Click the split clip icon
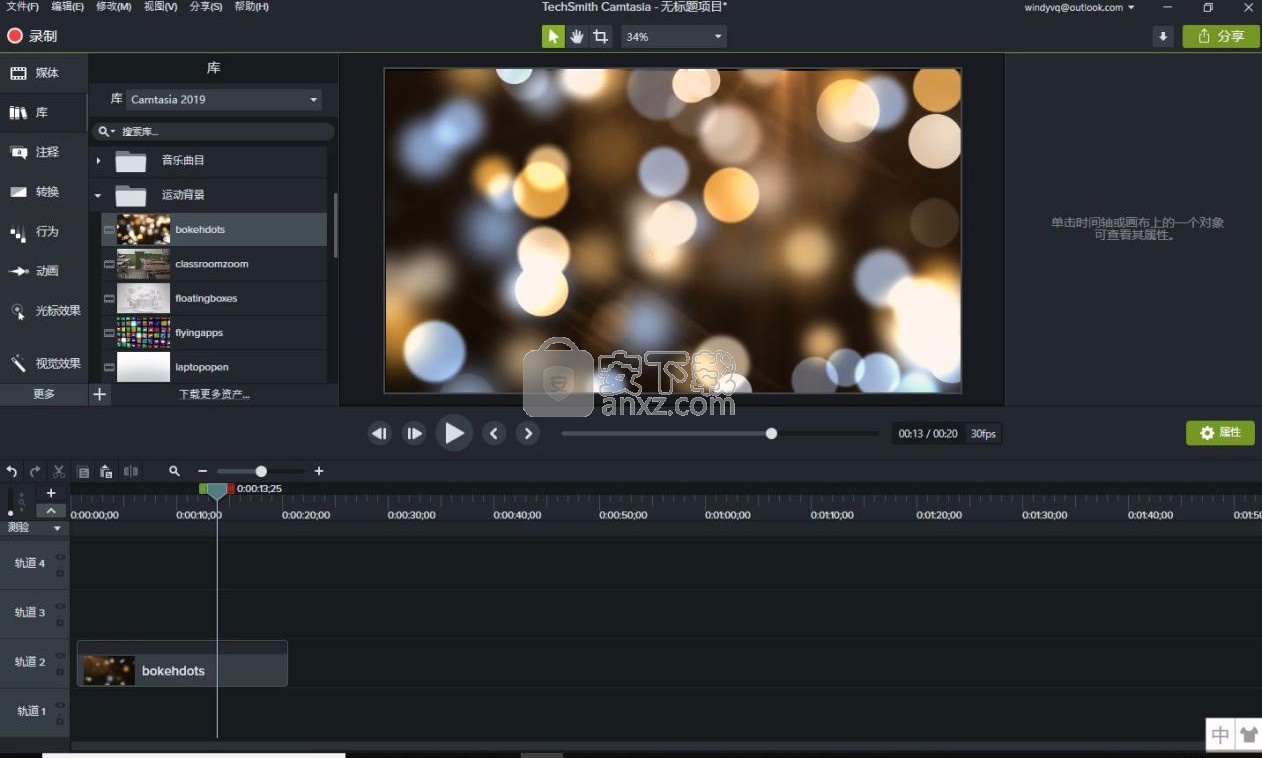 131,471
